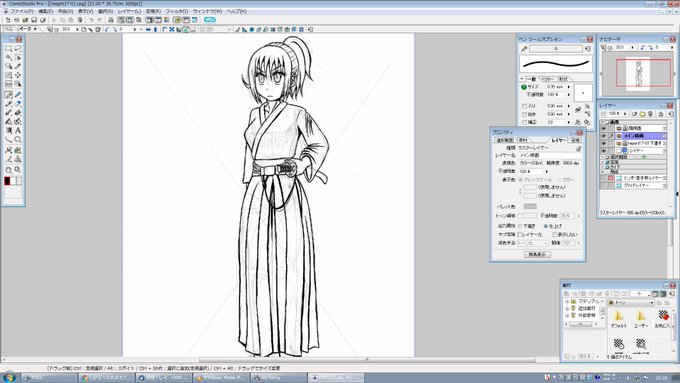Click the black foreground color swatch in toolbox
680x383 pixels.
pos(7,181)
